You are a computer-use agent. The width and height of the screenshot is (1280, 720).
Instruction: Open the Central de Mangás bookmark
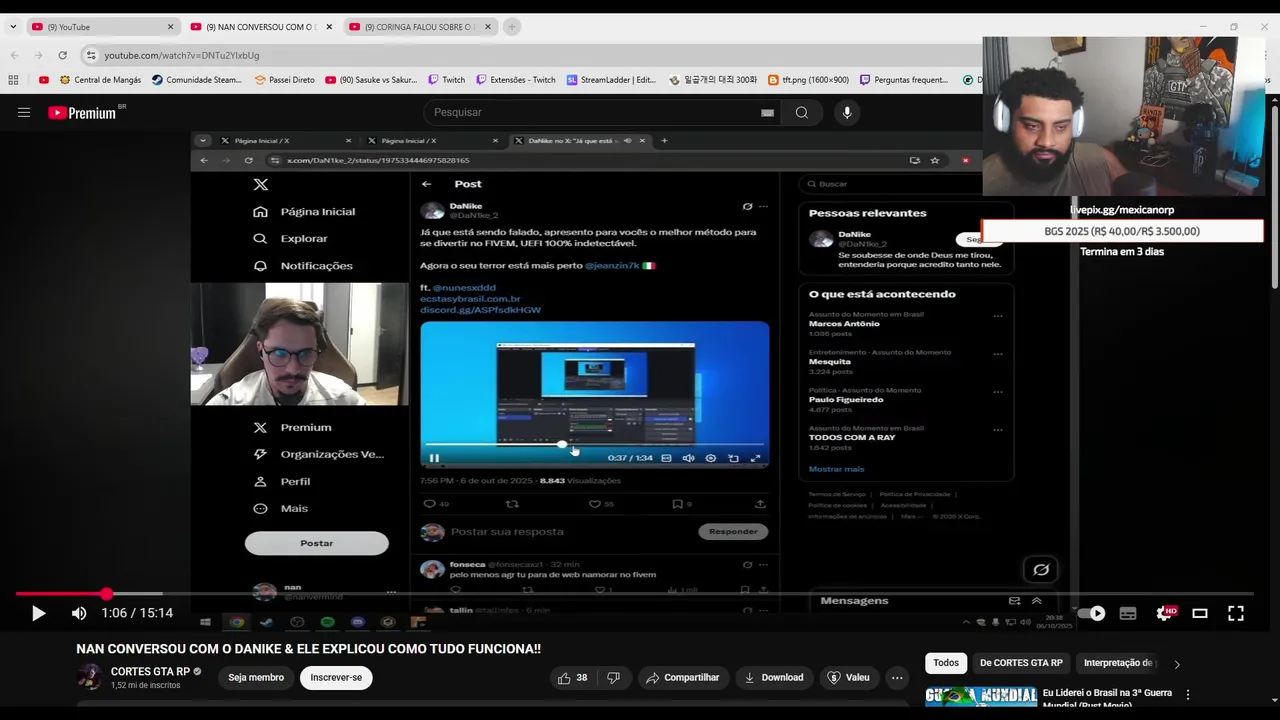100,80
